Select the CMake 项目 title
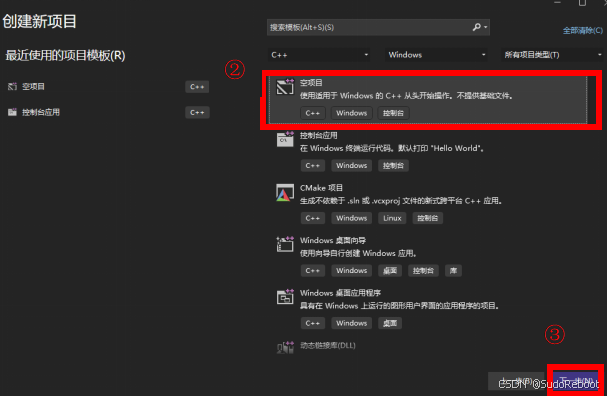607x396 pixels. point(321,188)
